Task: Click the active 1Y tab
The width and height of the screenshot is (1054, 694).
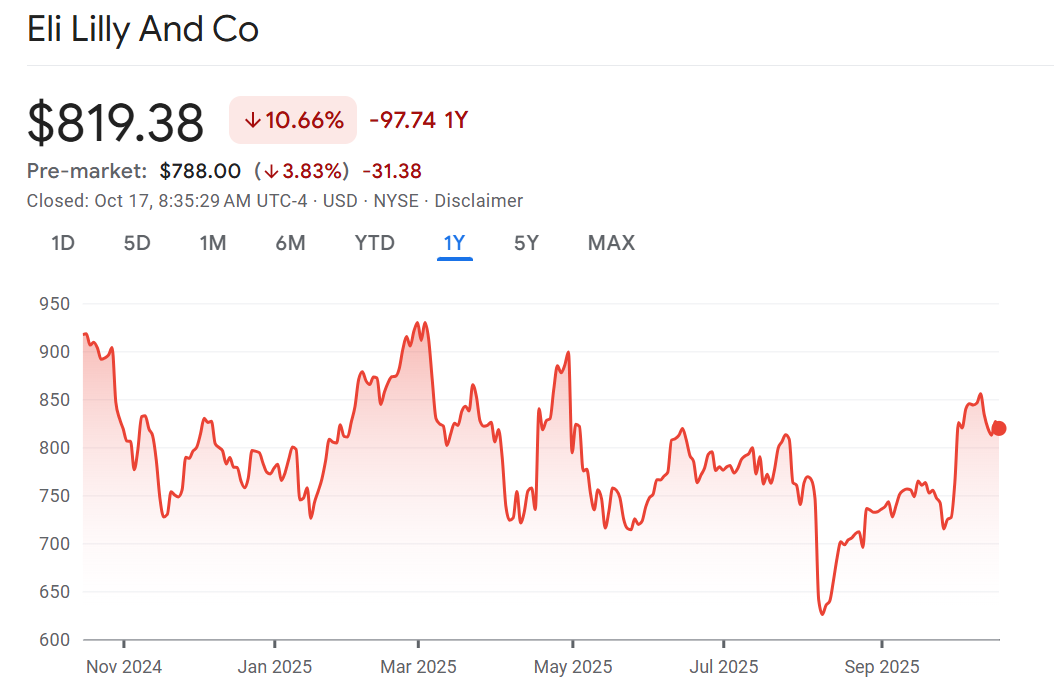Action: (x=455, y=243)
